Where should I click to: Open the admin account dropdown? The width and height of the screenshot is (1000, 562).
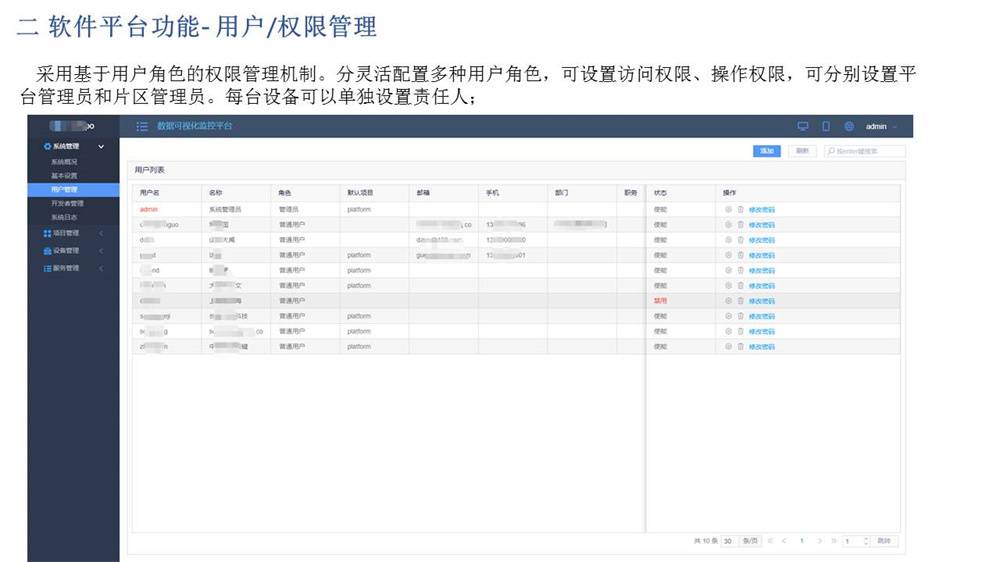point(881,126)
